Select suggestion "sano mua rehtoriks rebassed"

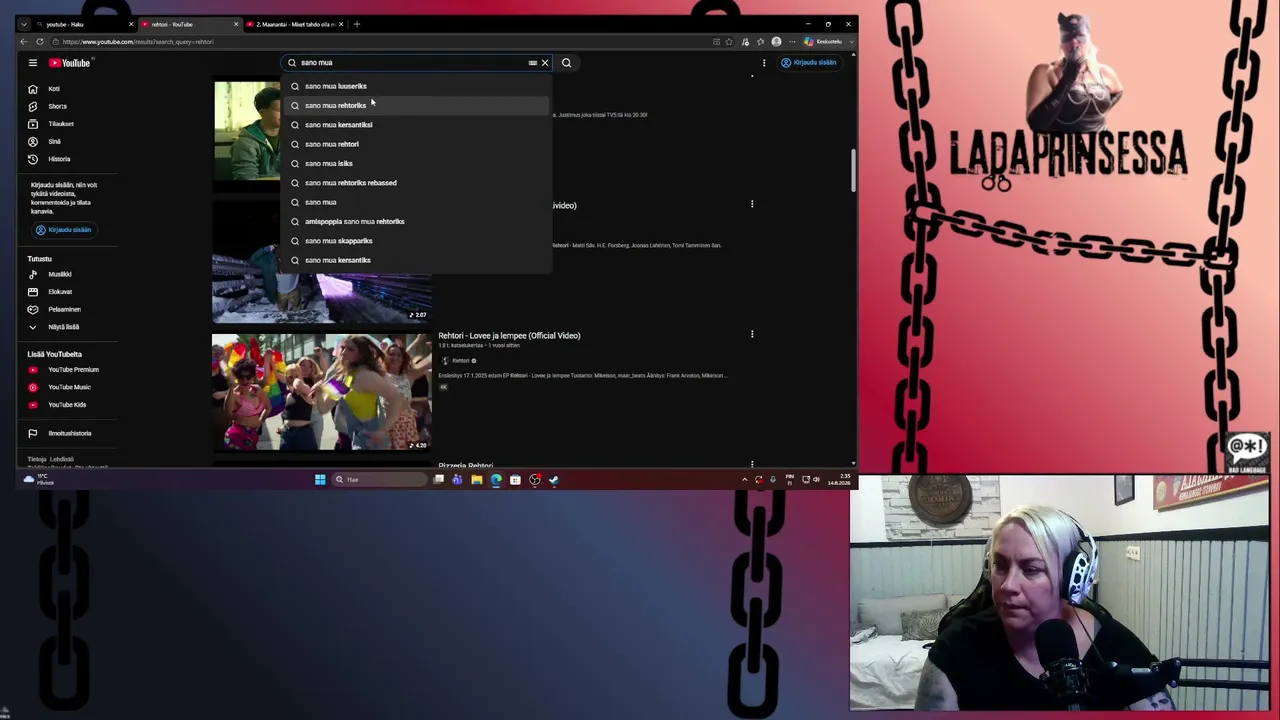click(x=416, y=183)
